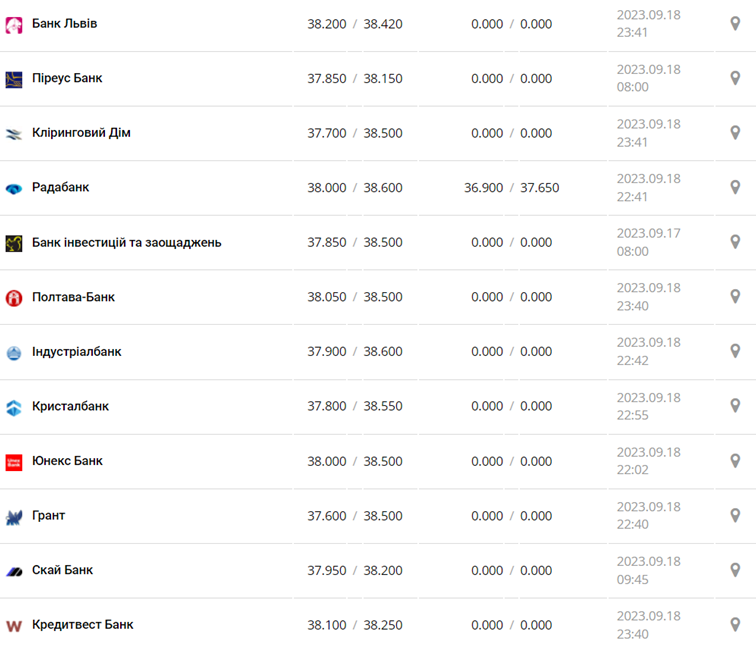Open the Банк Львів link
The width and height of the screenshot is (756, 645).
pos(64,23)
